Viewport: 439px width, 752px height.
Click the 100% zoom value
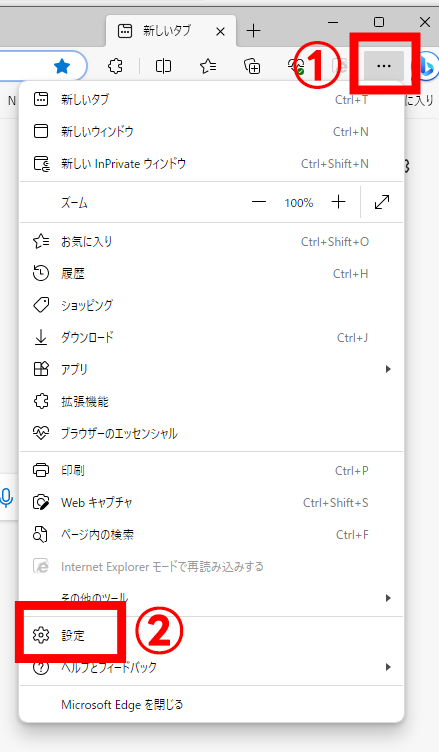[298, 202]
